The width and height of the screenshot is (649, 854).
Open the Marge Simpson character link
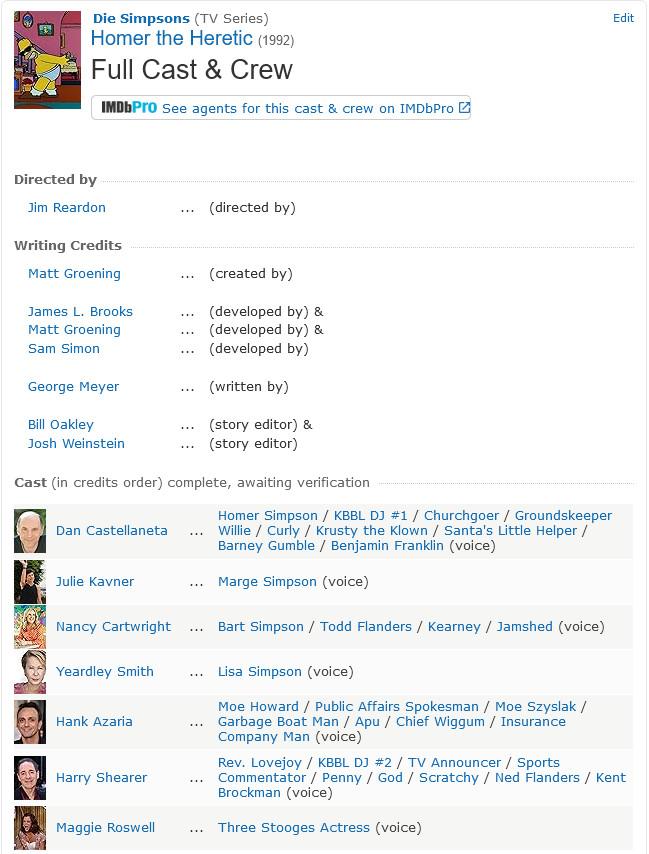point(267,582)
